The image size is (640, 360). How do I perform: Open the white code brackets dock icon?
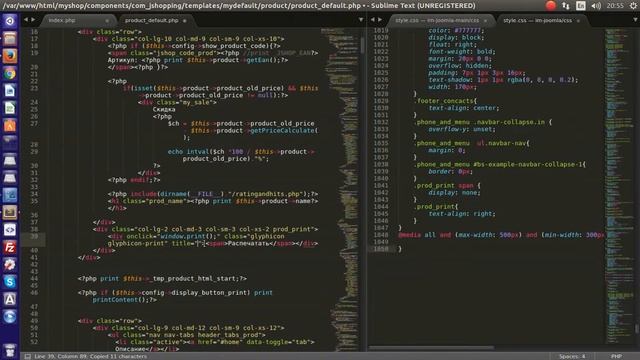click(10, 230)
